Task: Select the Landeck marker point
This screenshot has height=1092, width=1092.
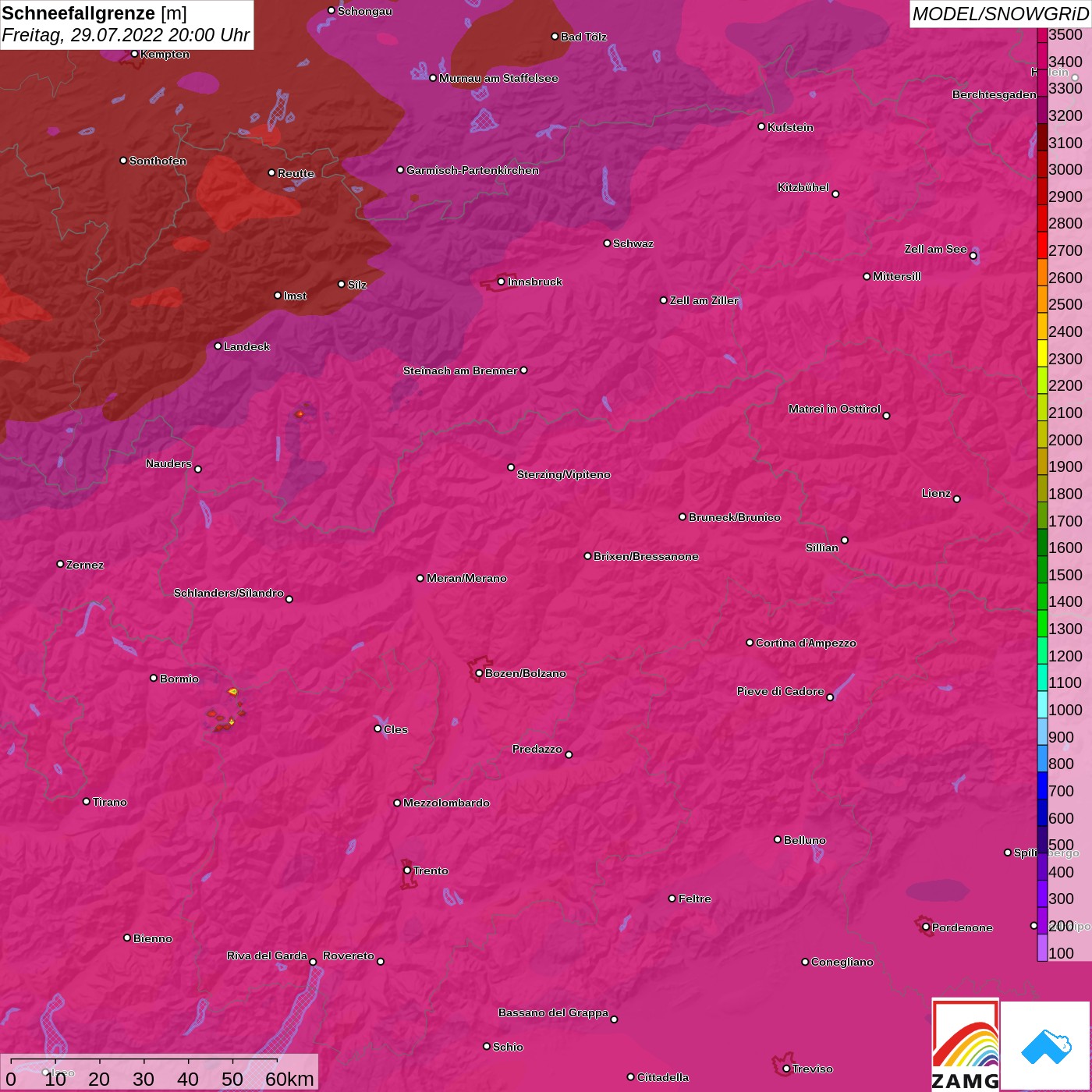Action: click(x=218, y=346)
